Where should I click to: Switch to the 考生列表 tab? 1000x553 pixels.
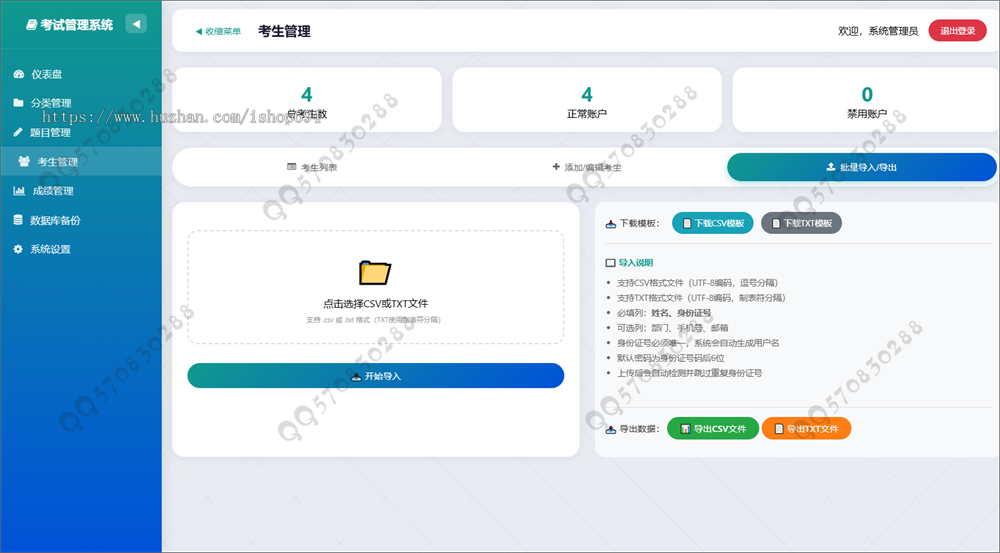click(x=312, y=167)
